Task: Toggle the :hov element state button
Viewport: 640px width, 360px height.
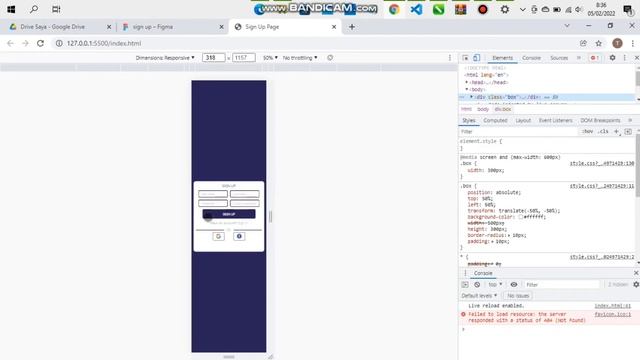Action: 587,131
